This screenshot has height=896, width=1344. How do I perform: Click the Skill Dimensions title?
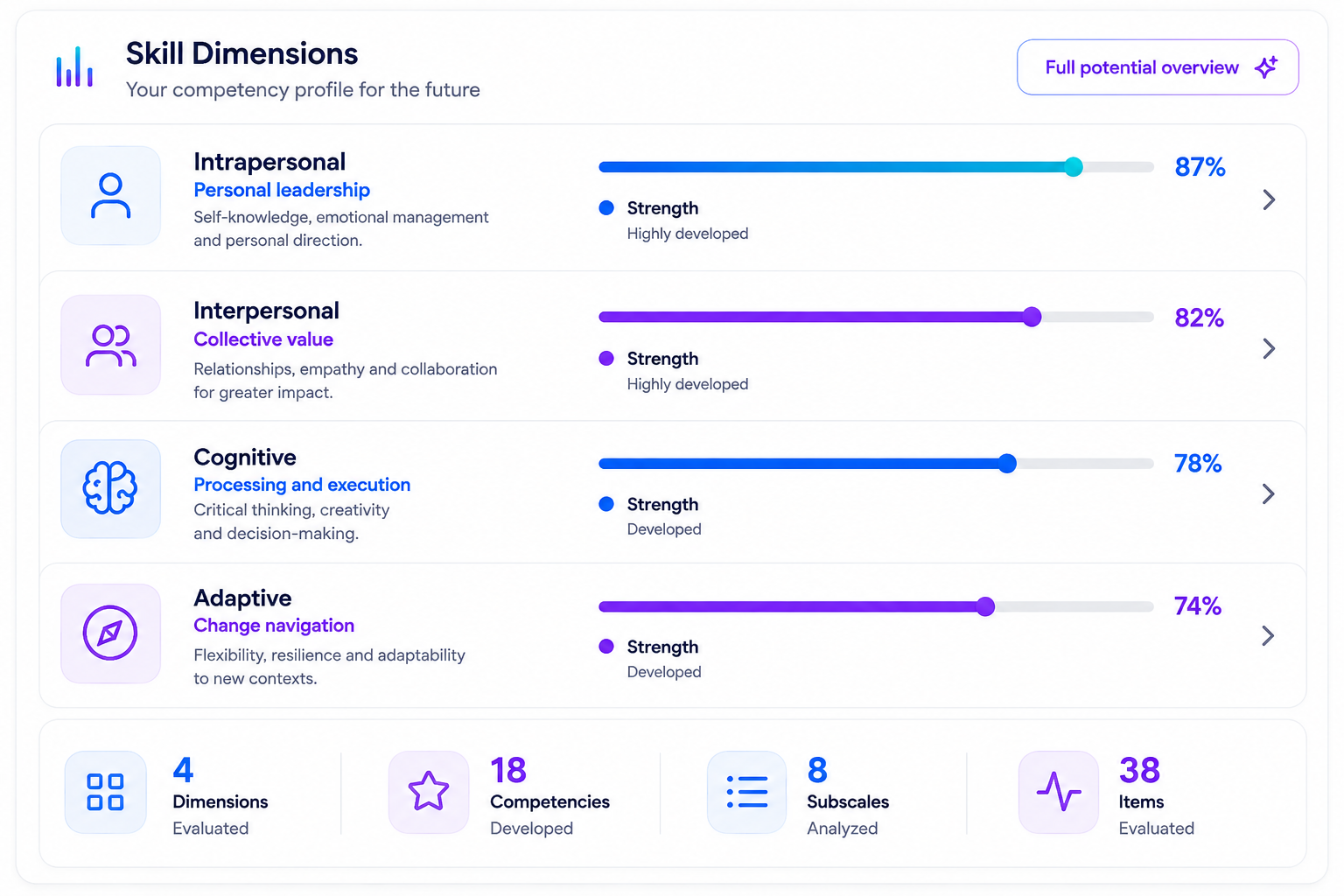pyautogui.click(x=241, y=53)
